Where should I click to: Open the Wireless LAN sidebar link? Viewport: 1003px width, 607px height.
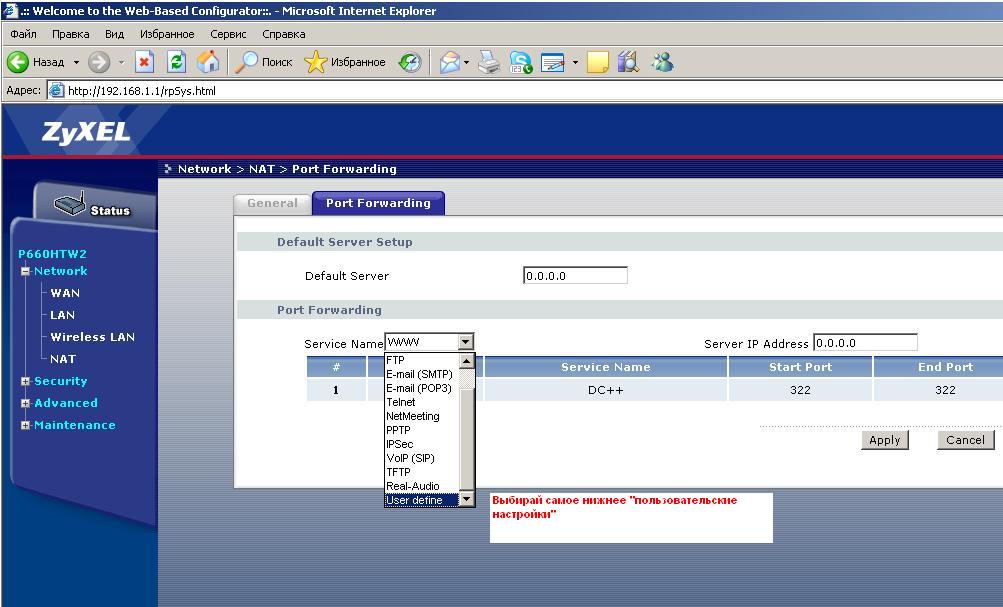[92, 337]
